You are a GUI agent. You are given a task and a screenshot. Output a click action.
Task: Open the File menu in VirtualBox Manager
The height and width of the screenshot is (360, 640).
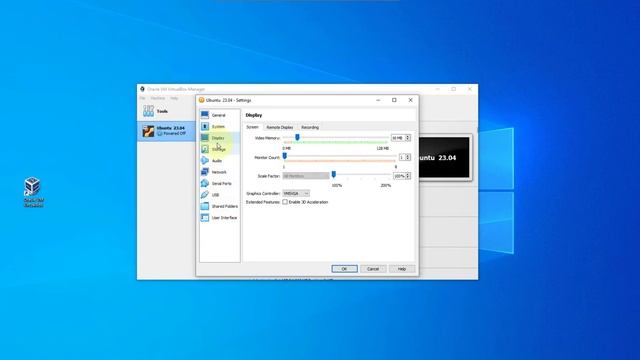click(x=142, y=98)
